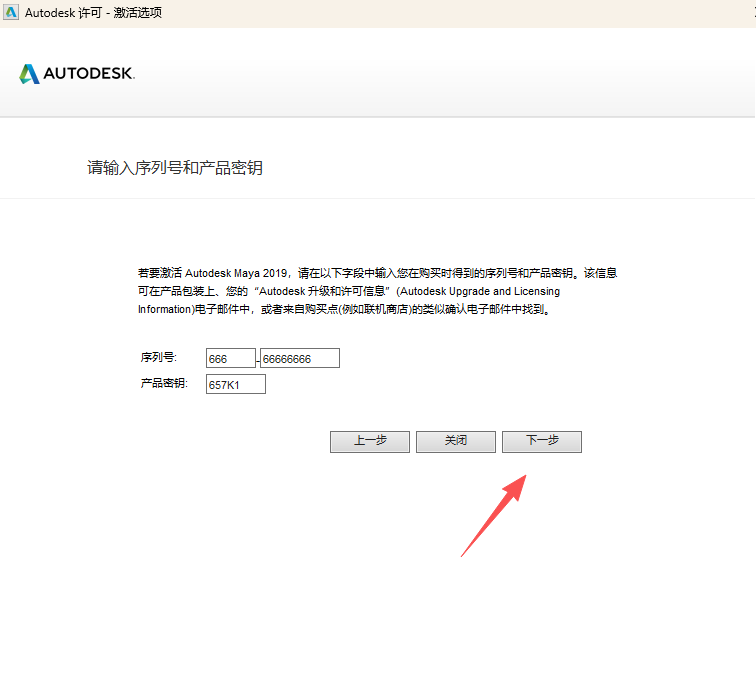Focus the first serial number field containing 666
The height and width of the screenshot is (690, 756).
(x=230, y=358)
